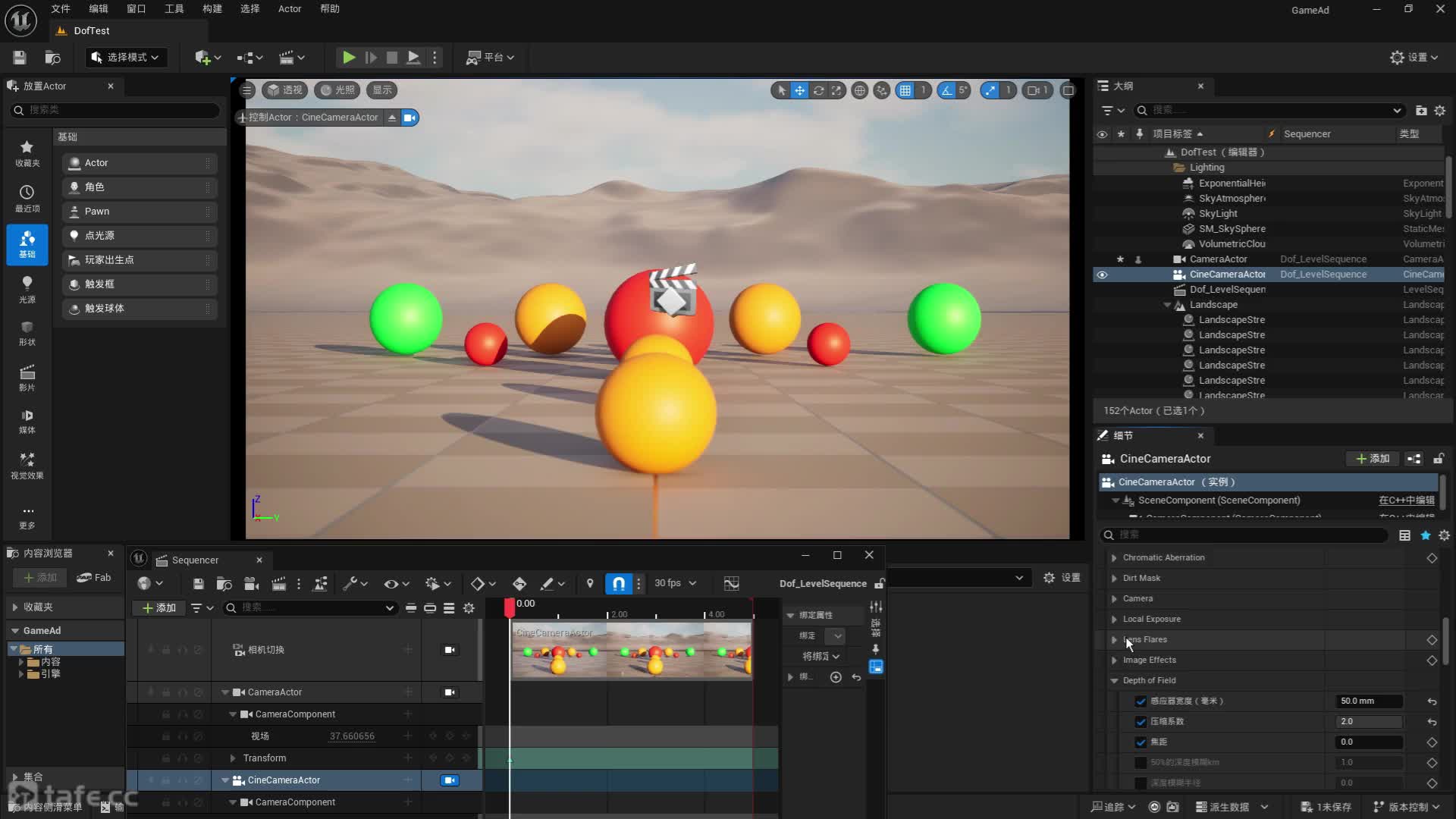
Task: Open the 30 fps frame rate dropdown
Action: point(675,583)
